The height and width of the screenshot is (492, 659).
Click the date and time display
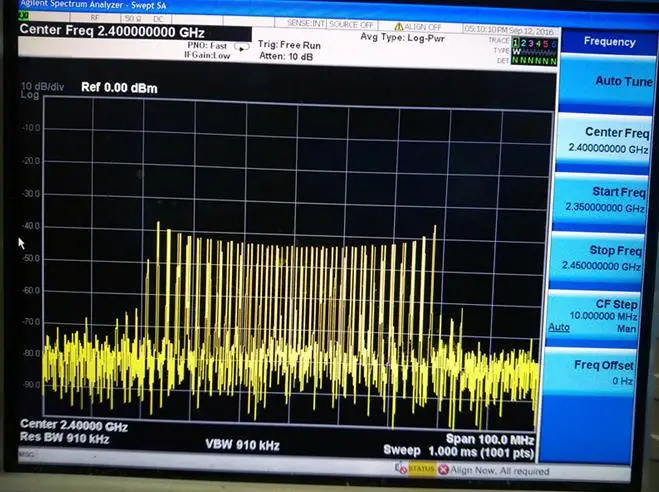click(x=509, y=30)
